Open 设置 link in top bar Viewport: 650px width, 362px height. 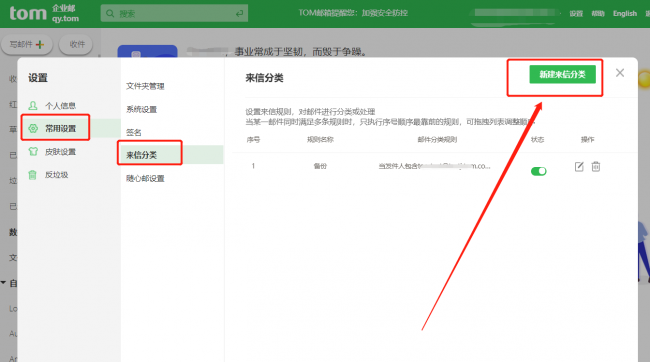[576, 14]
